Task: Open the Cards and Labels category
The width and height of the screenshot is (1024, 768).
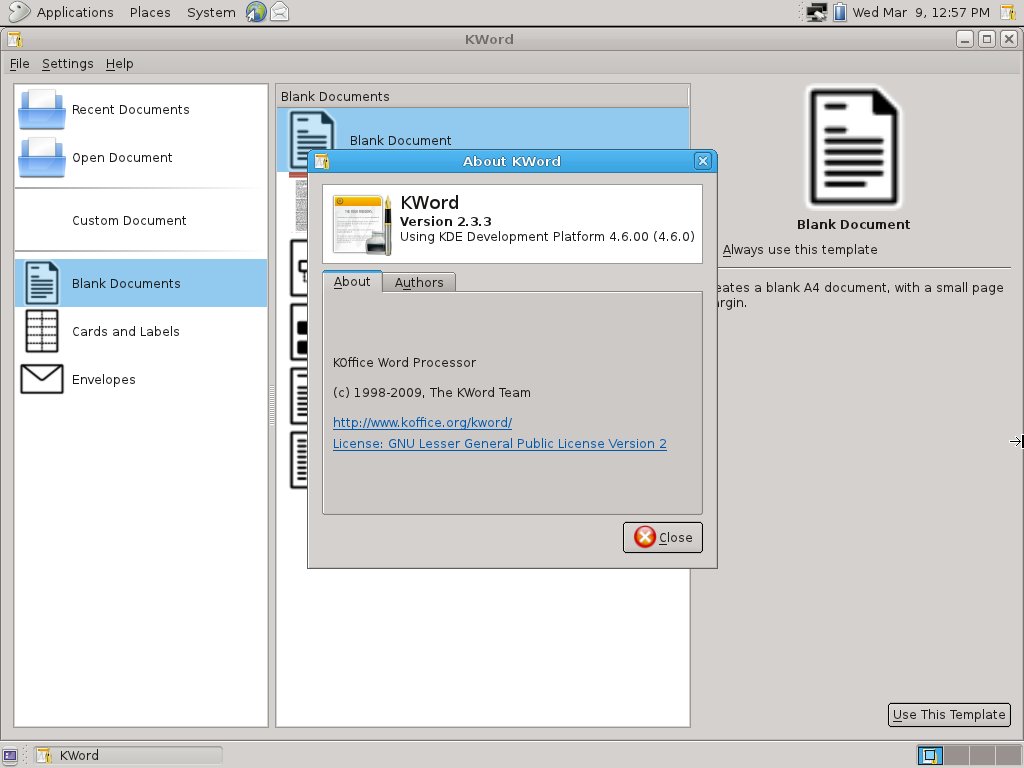Action: [x=124, y=331]
